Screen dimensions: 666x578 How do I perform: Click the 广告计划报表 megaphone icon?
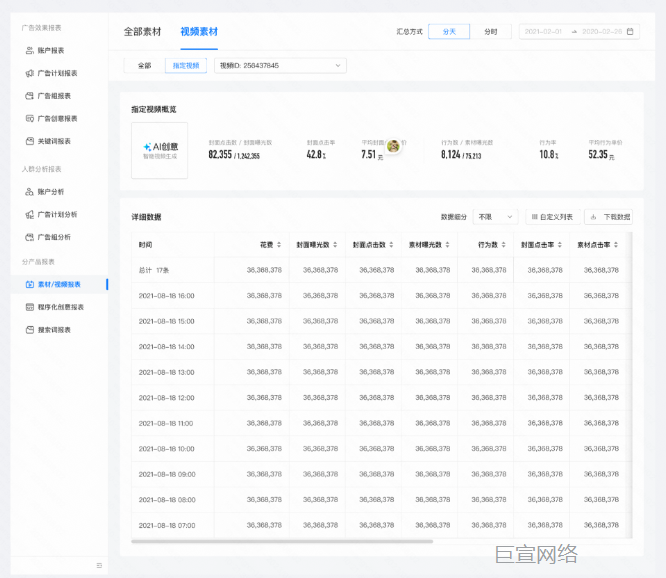pyautogui.click(x=29, y=73)
